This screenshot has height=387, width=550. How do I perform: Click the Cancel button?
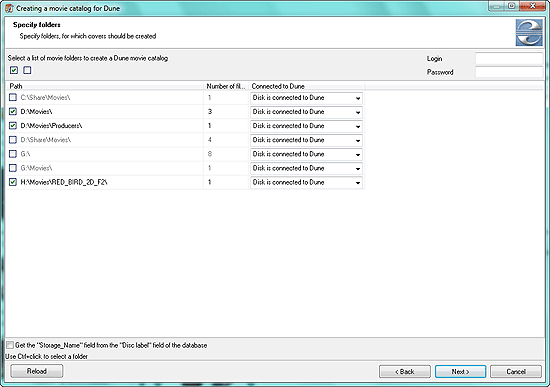pyautogui.click(x=516, y=372)
